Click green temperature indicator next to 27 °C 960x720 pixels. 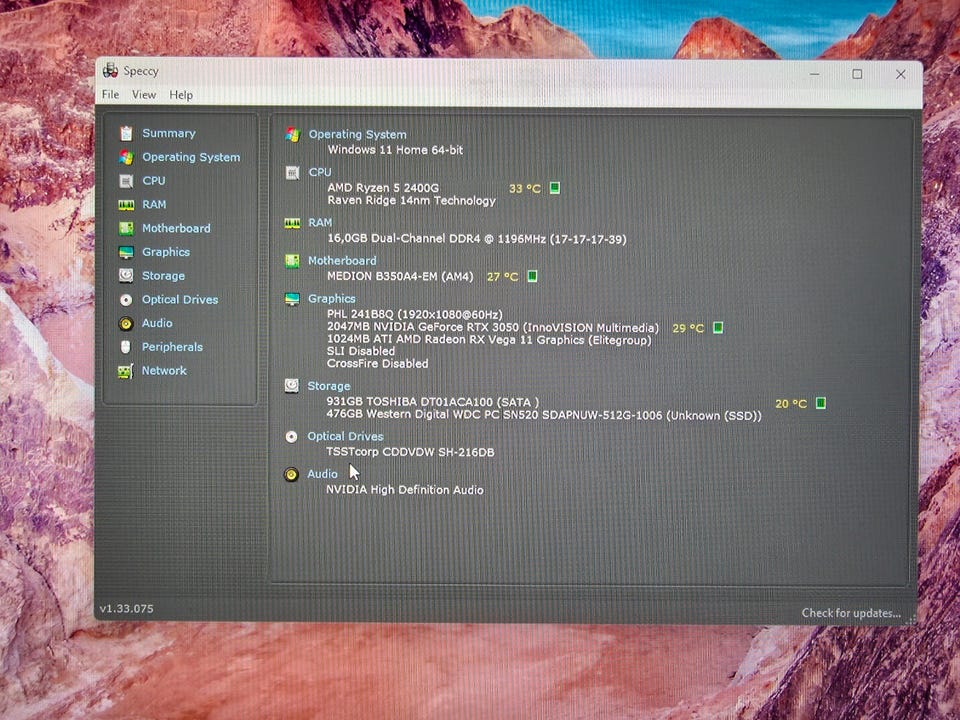(533, 276)
